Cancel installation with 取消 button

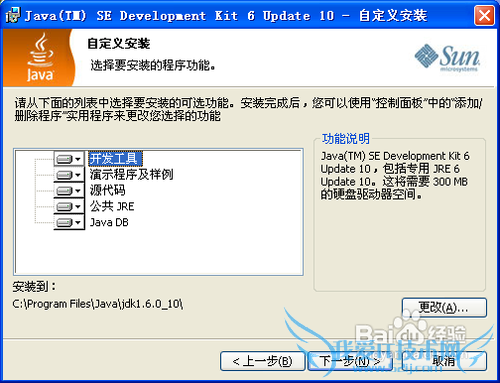point(444,361)
